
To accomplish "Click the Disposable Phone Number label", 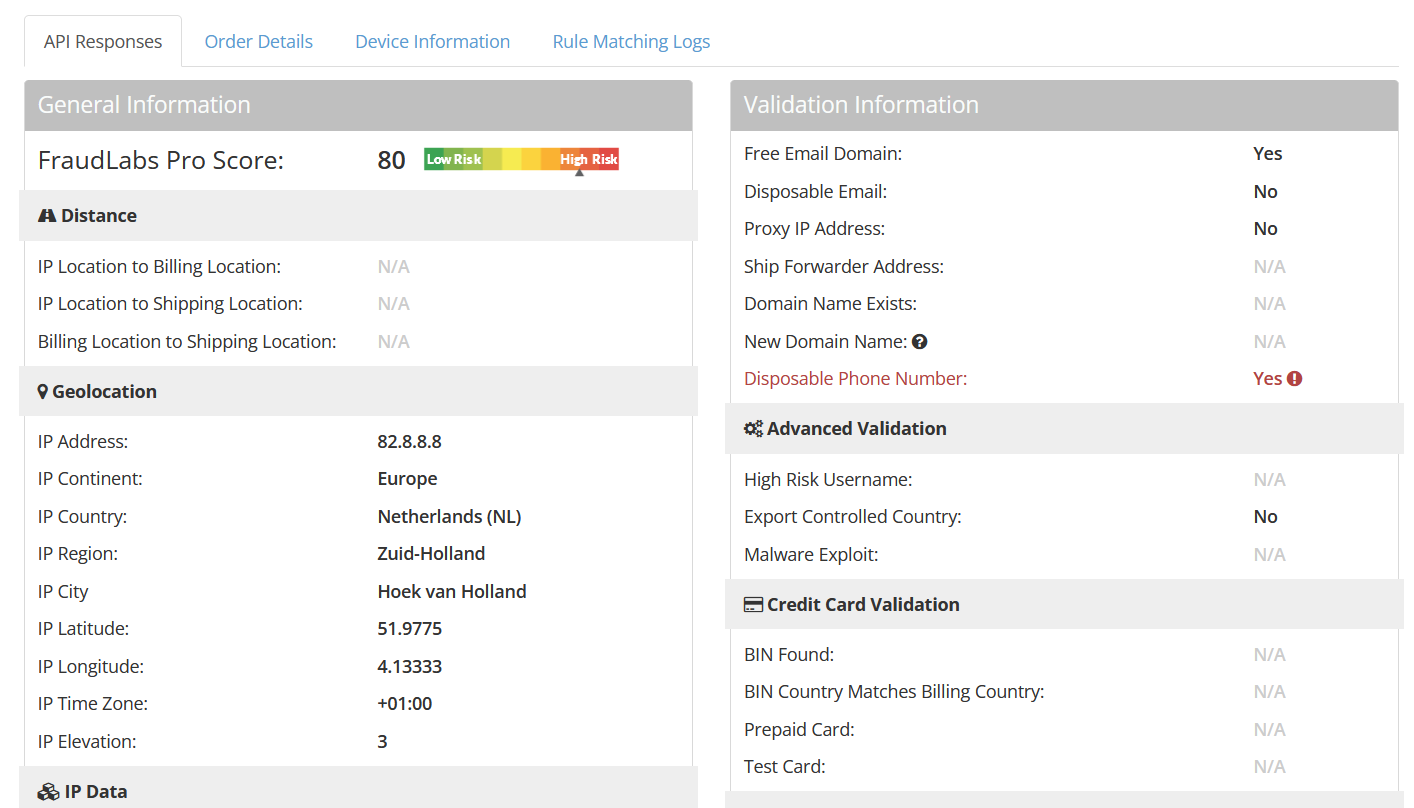I will coord(856,379).
